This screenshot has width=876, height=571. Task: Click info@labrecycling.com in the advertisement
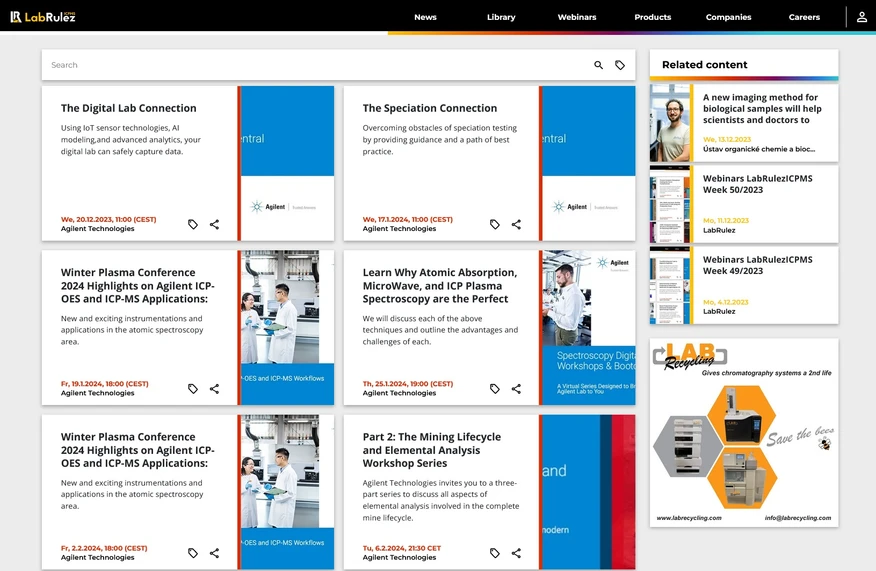coord(798,518)
